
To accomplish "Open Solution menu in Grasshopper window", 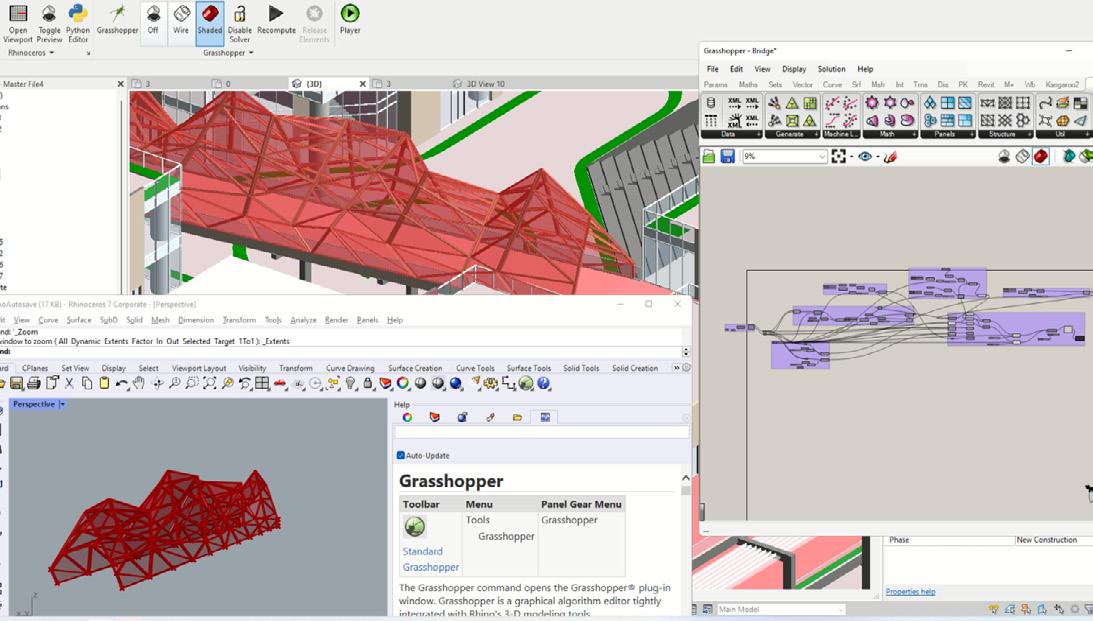I will pos(831,69).
